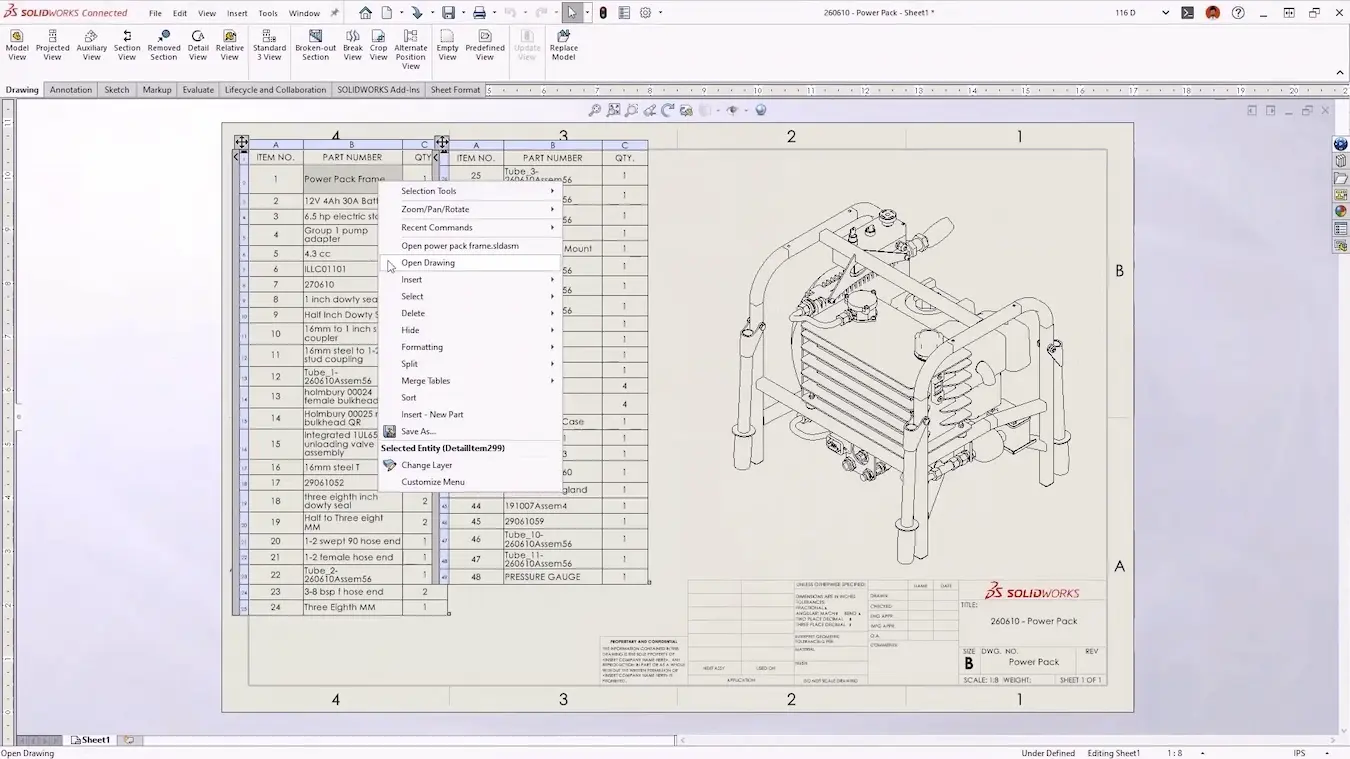1350x759 pixels.
Task: Choose the Broken-out Section tool
Action: click(315, 44)
